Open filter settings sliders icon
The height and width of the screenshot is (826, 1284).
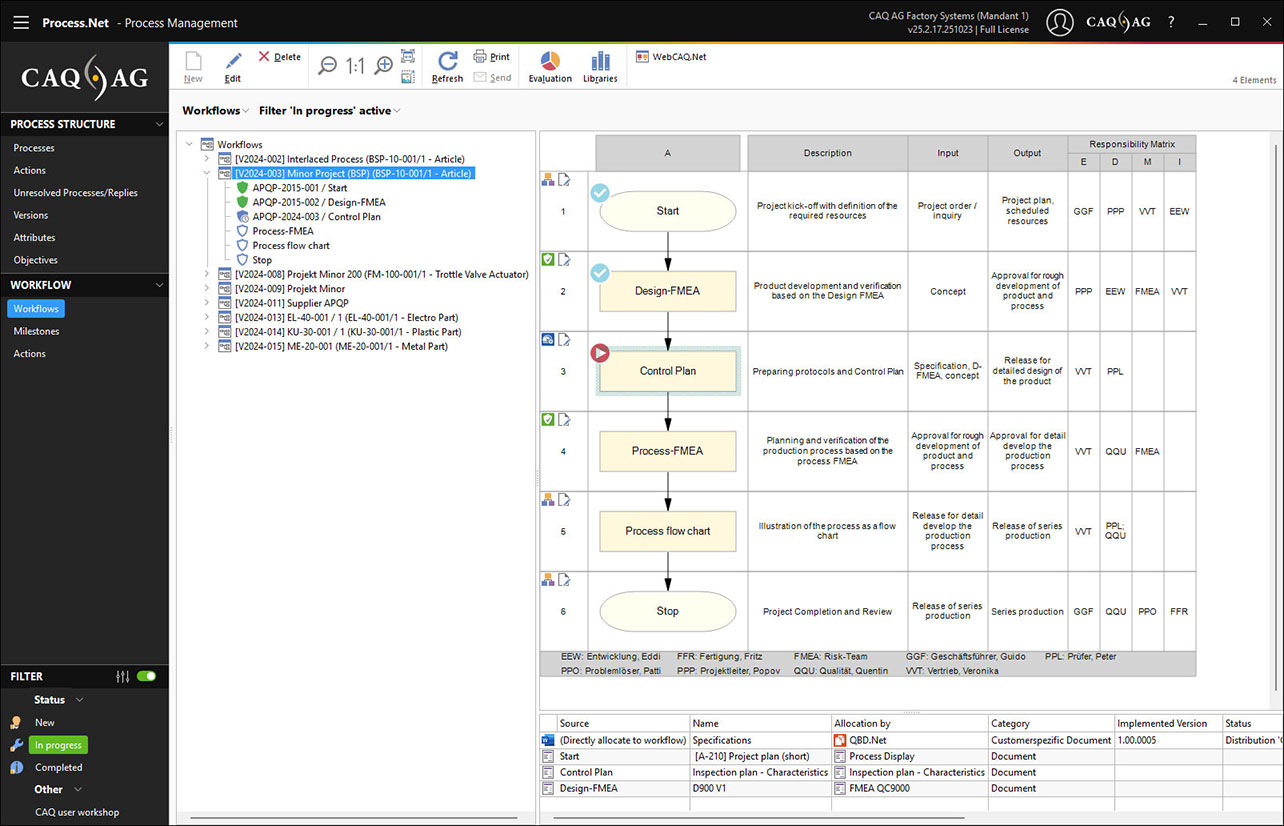click(x=123, y=677)
